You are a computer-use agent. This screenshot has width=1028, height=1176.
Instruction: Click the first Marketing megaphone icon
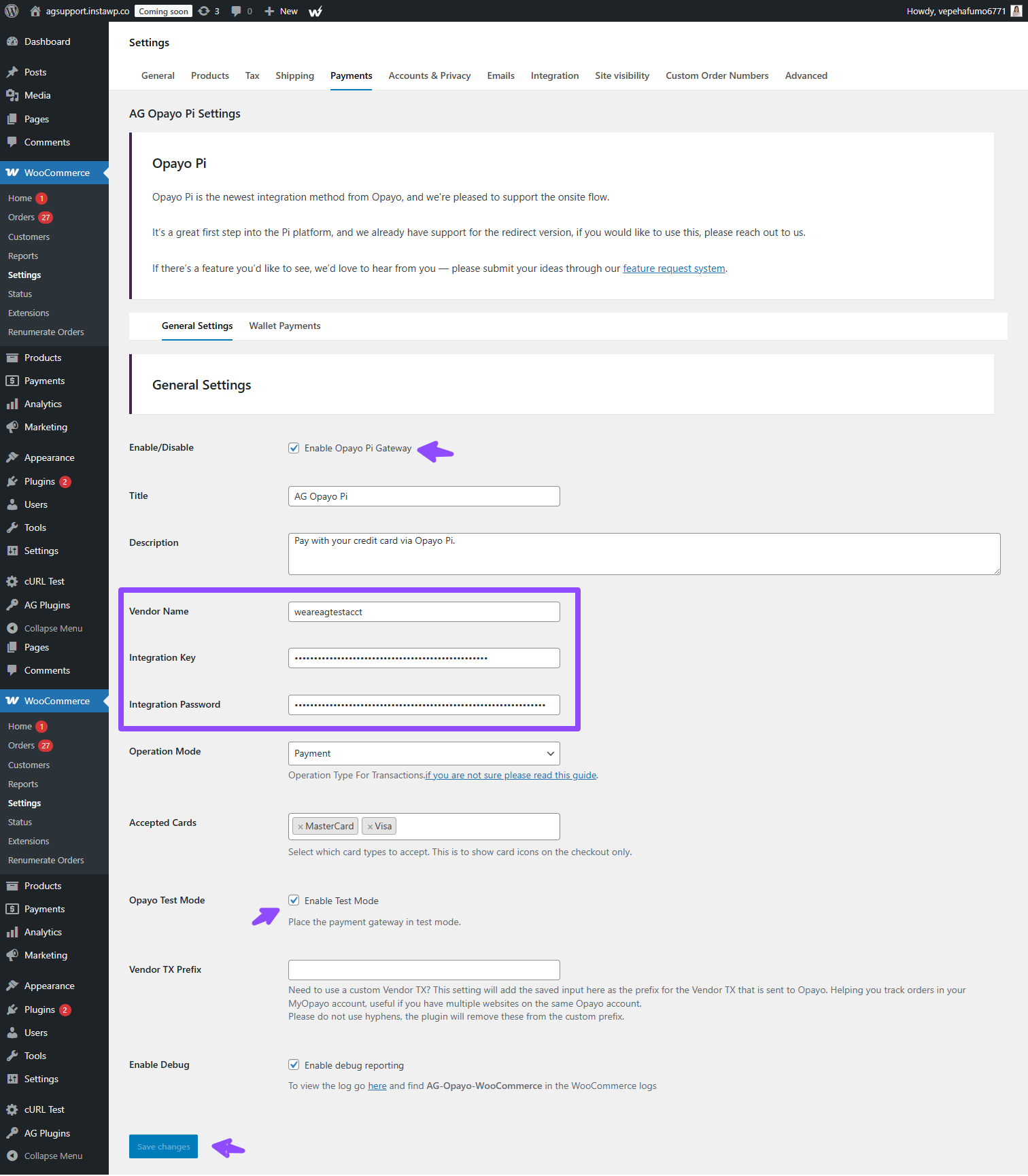pyautogui.click(x=12, y=427)
